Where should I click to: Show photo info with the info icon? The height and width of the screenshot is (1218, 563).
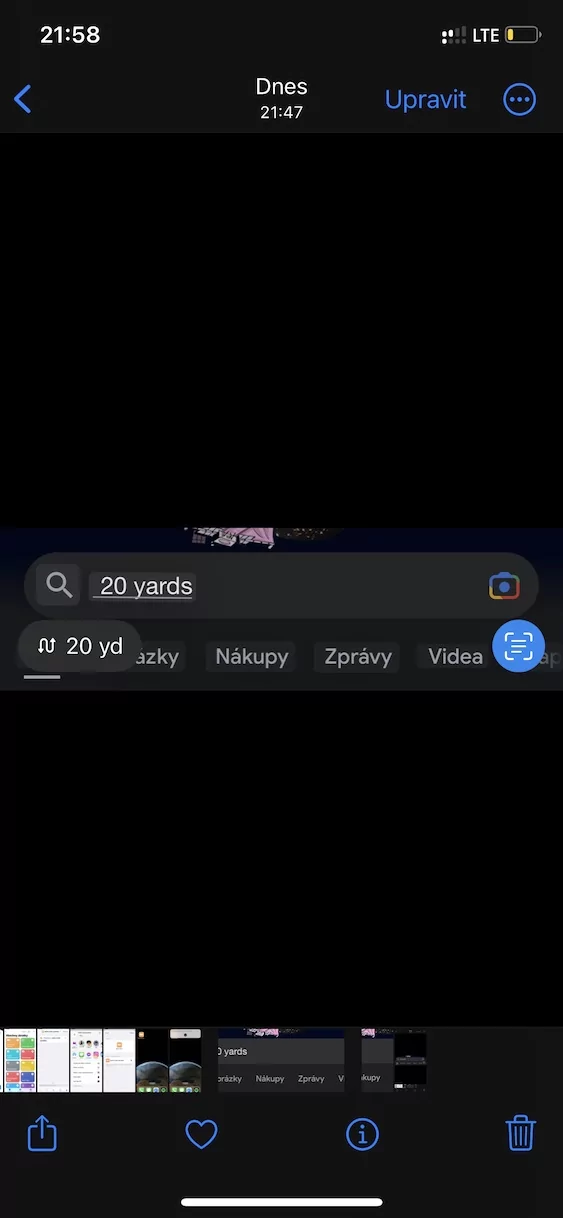[362, 1134]
